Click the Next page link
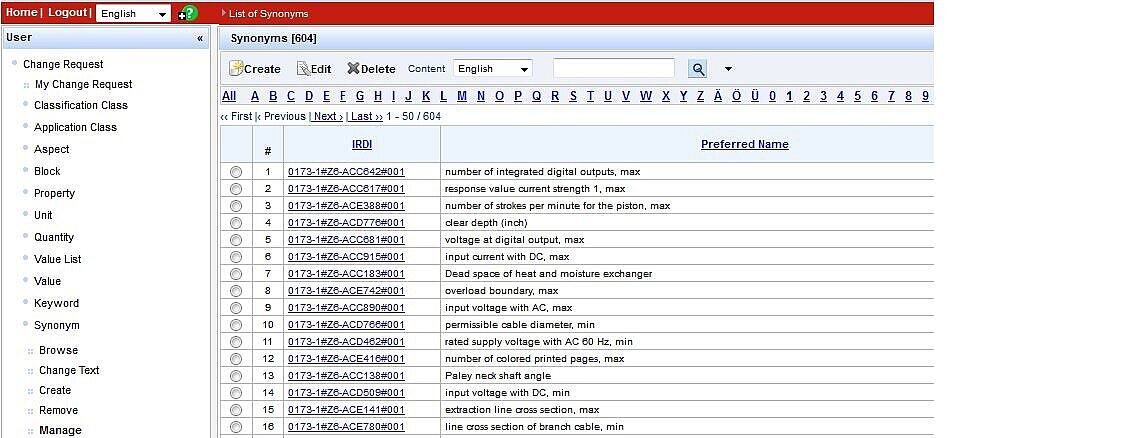1125x438 pixels. click(326, 116)
